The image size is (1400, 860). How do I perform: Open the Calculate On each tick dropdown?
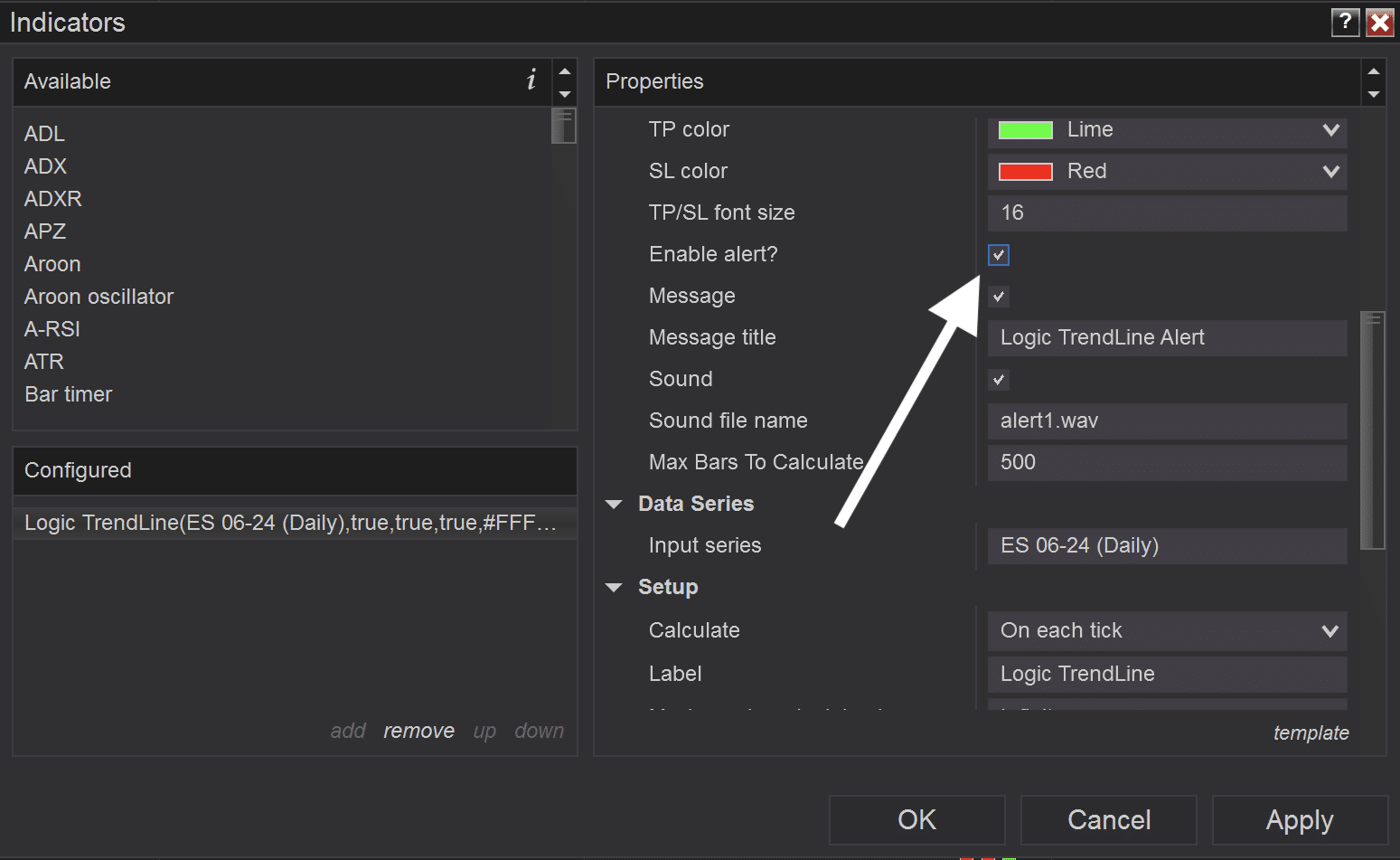click(x=1167, y=631)
